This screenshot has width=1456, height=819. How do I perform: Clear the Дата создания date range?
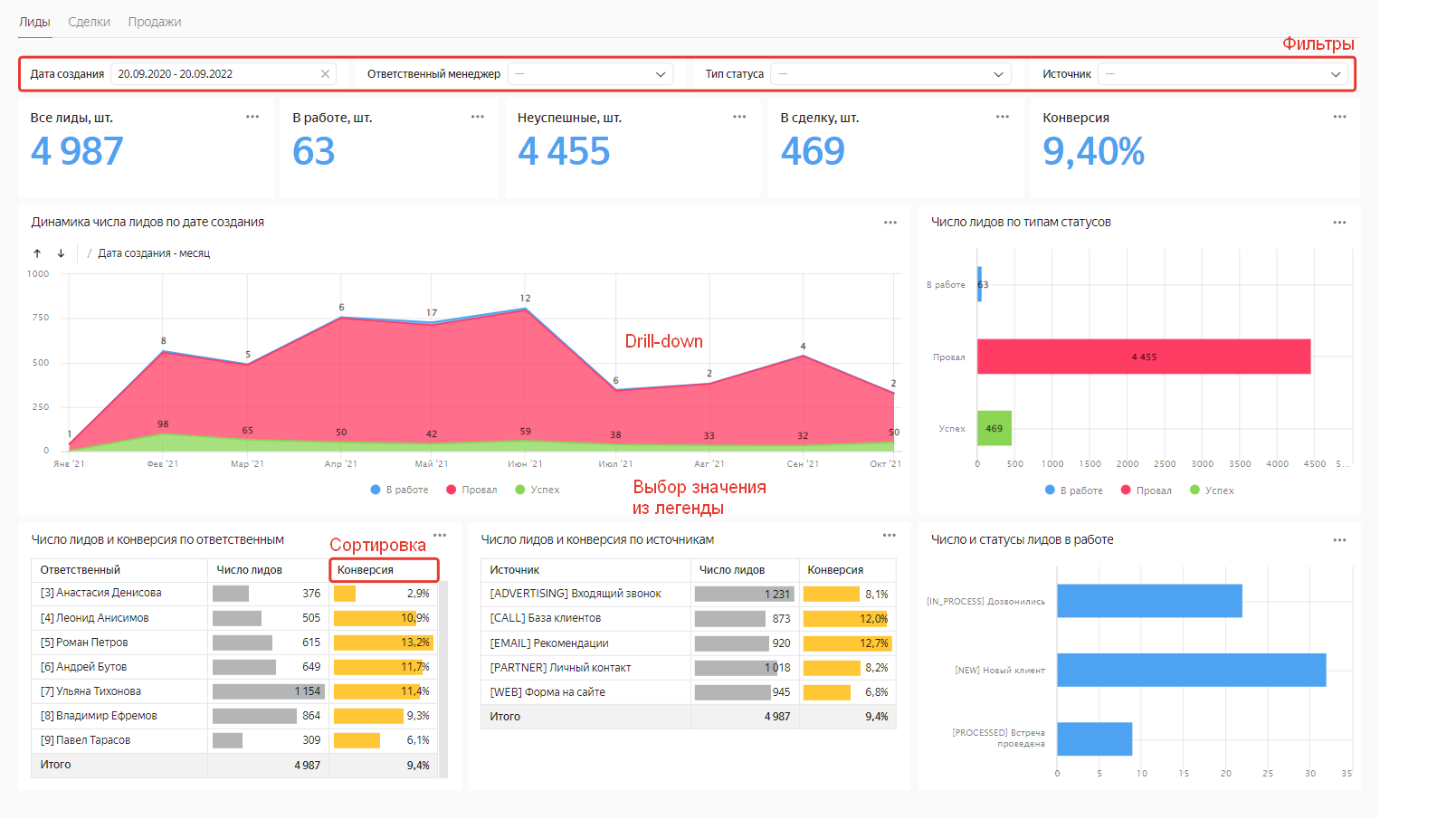325,74
